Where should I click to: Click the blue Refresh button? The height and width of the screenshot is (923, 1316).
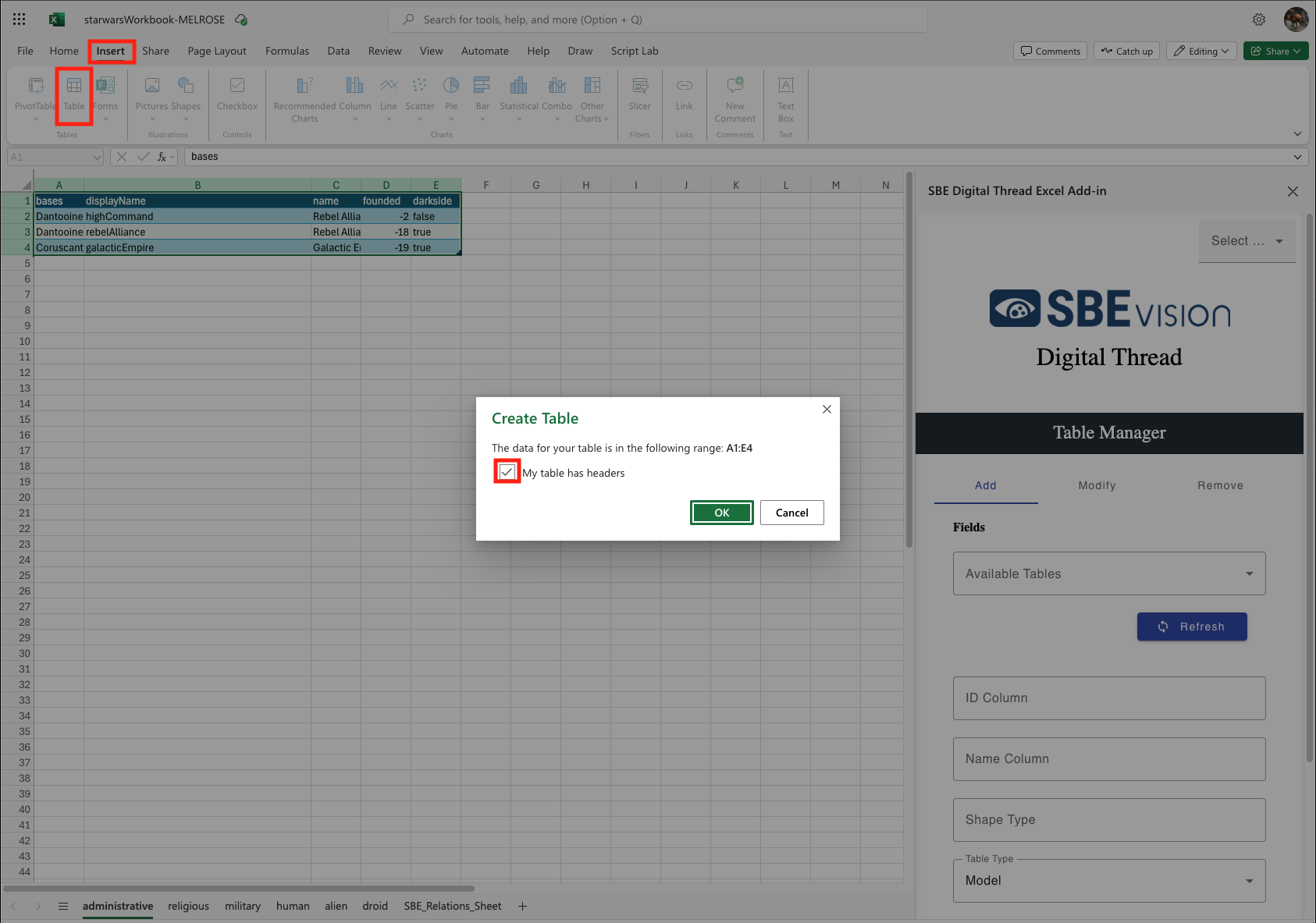coord(1191,627)
